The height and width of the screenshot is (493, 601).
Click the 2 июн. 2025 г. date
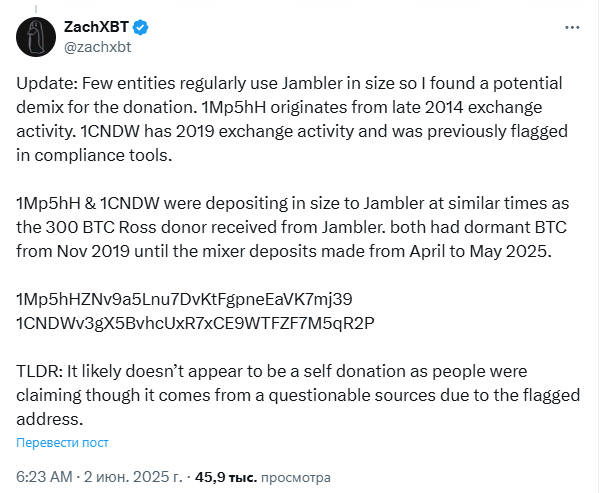[133, 477]
